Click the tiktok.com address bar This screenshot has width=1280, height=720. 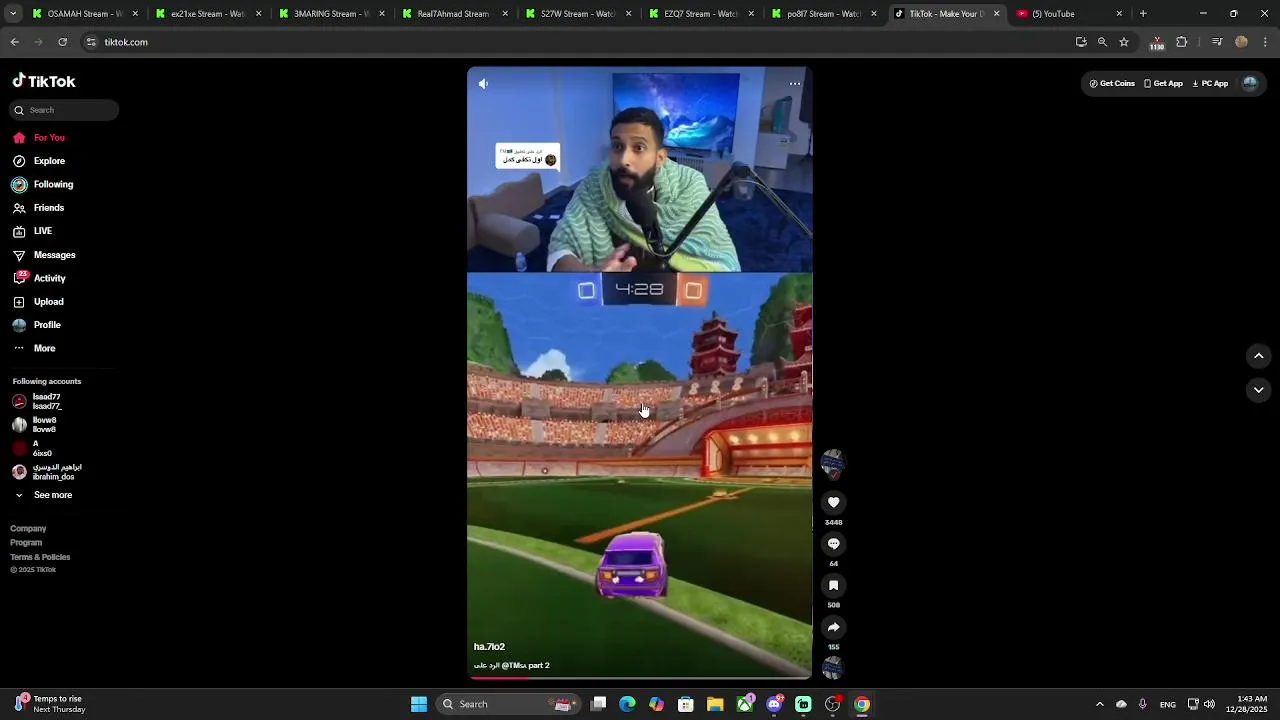(575, 42)
